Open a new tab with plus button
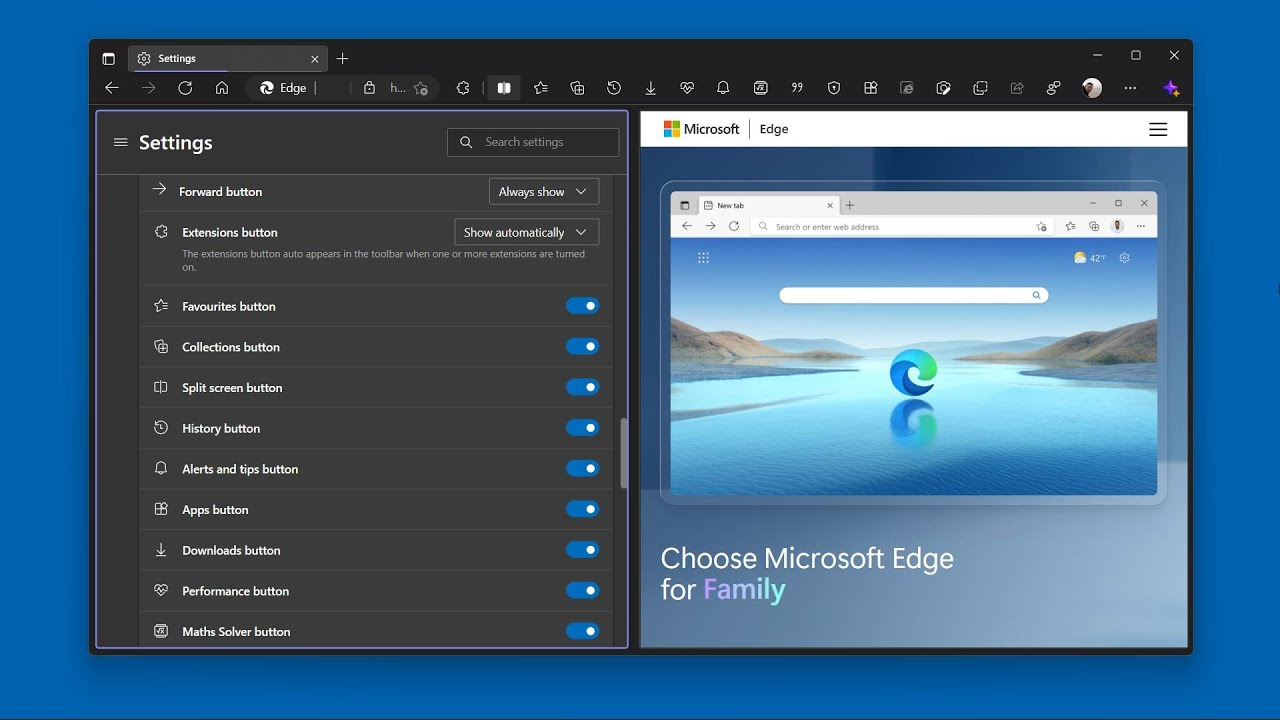This screenshot has height=720, width=1280. [x=343, y=59]
